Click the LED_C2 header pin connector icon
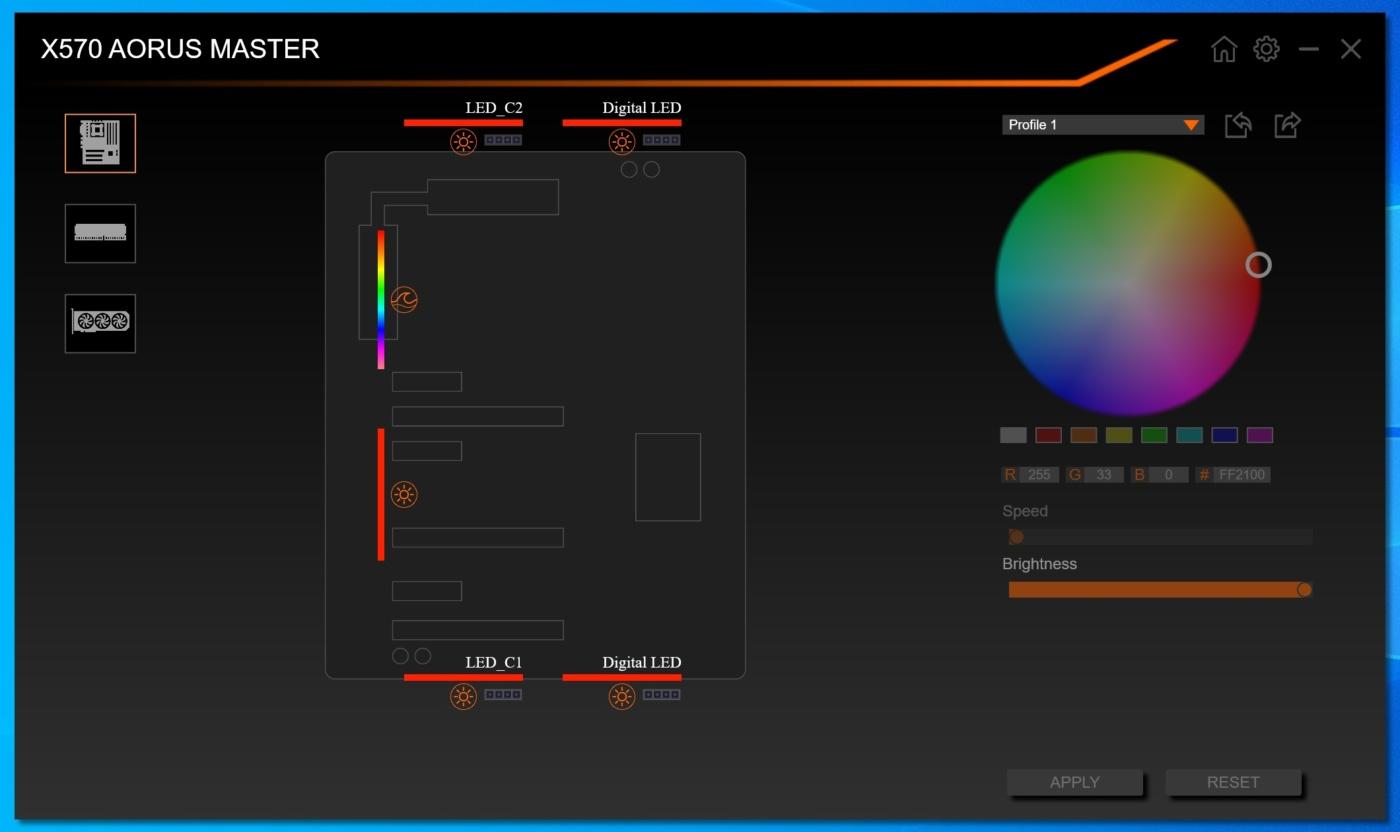 click(x=503, y=140)
